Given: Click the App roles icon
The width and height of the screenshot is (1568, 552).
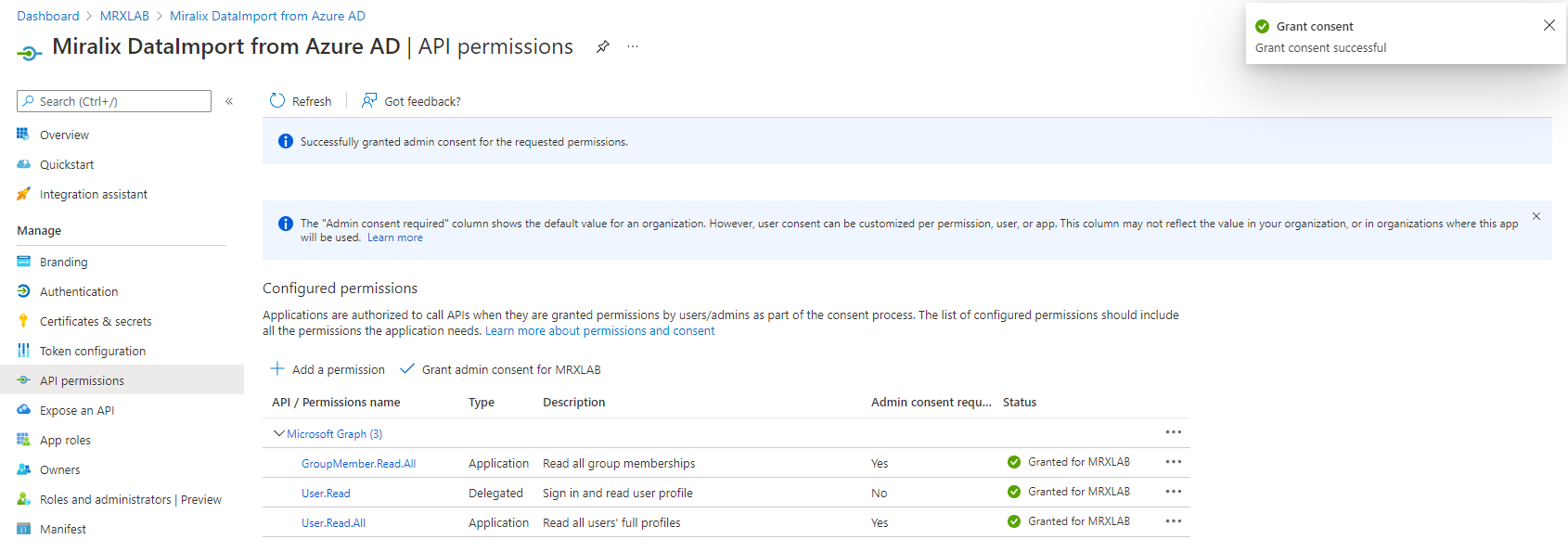Looking at the screenshot, I should pos(23,440).
